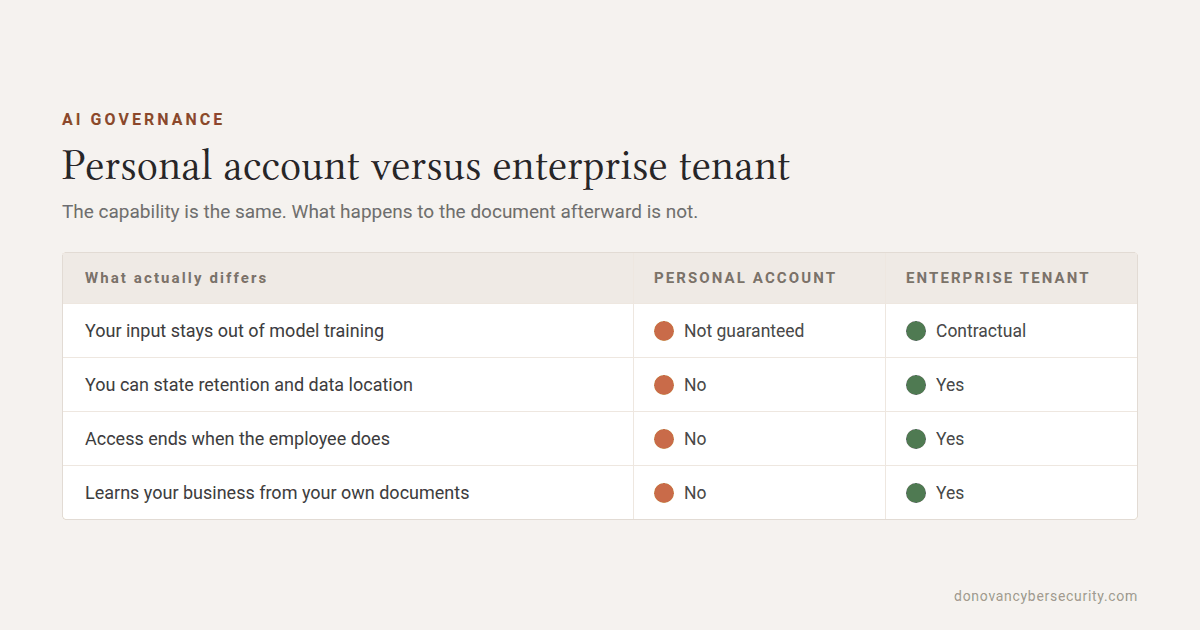Click 'You can state retention and data location'

click(249, 385)
